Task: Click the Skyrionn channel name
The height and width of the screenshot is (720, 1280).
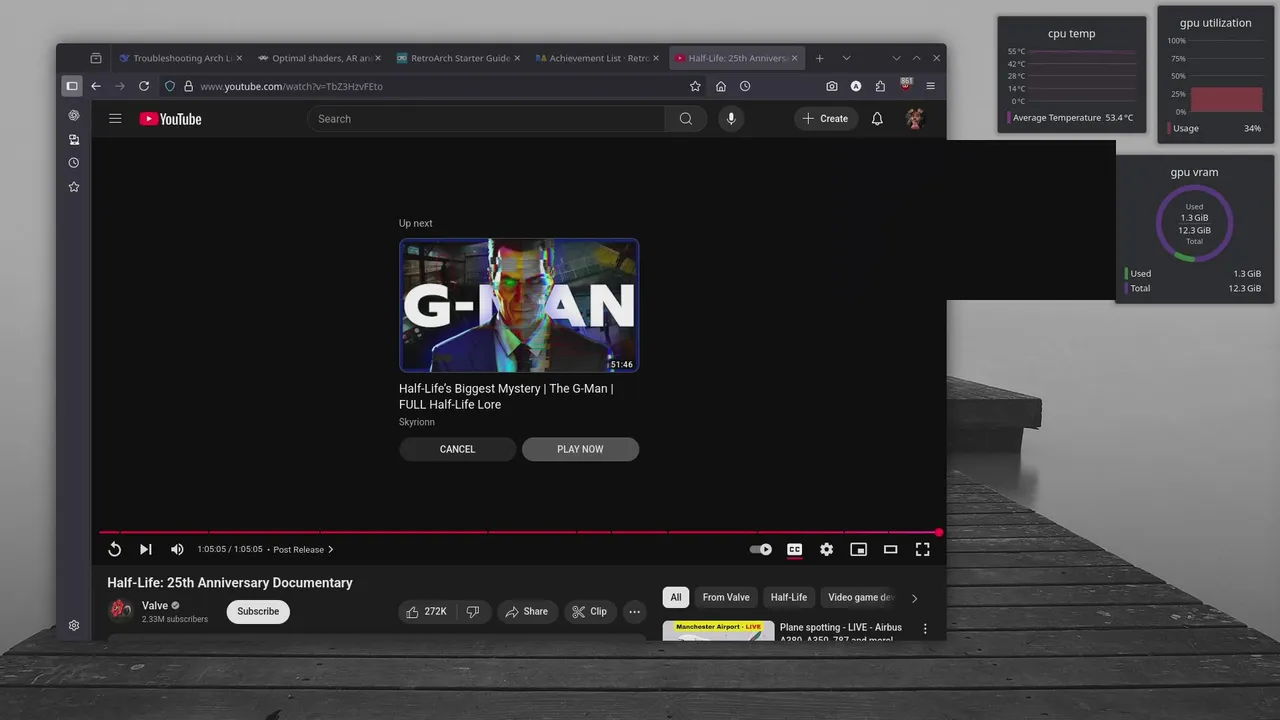Action: point(417,422)
